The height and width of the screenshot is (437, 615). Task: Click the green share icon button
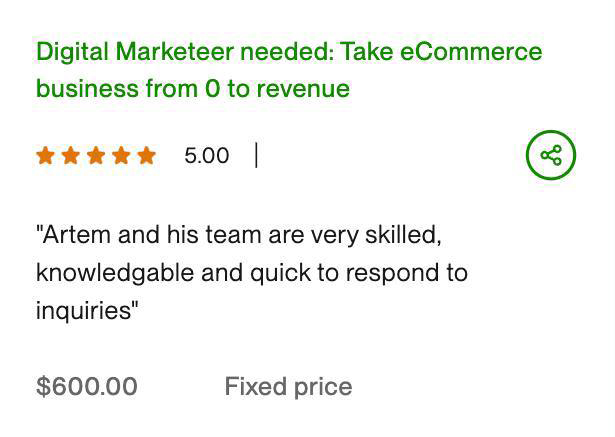click(551, 155)
